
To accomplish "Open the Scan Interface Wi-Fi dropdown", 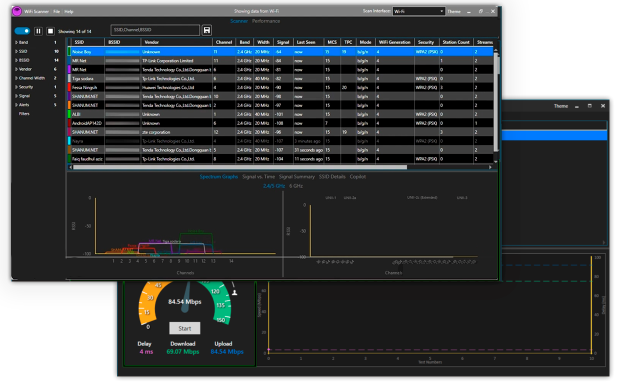I will pos(418,11).
